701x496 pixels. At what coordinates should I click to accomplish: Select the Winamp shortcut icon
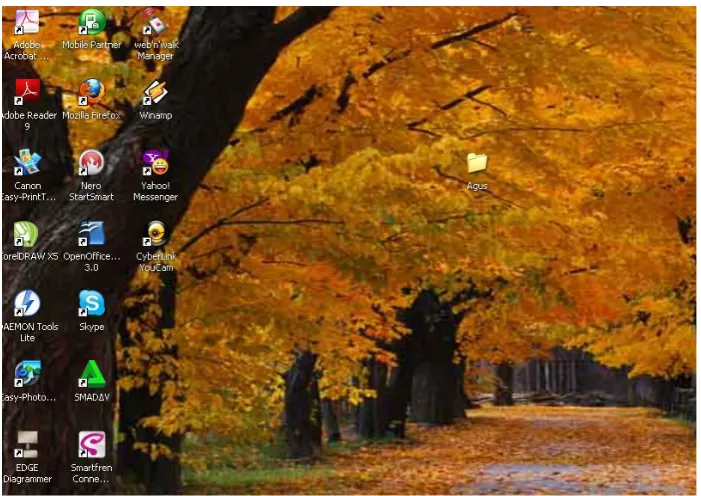tap(156, 92)
